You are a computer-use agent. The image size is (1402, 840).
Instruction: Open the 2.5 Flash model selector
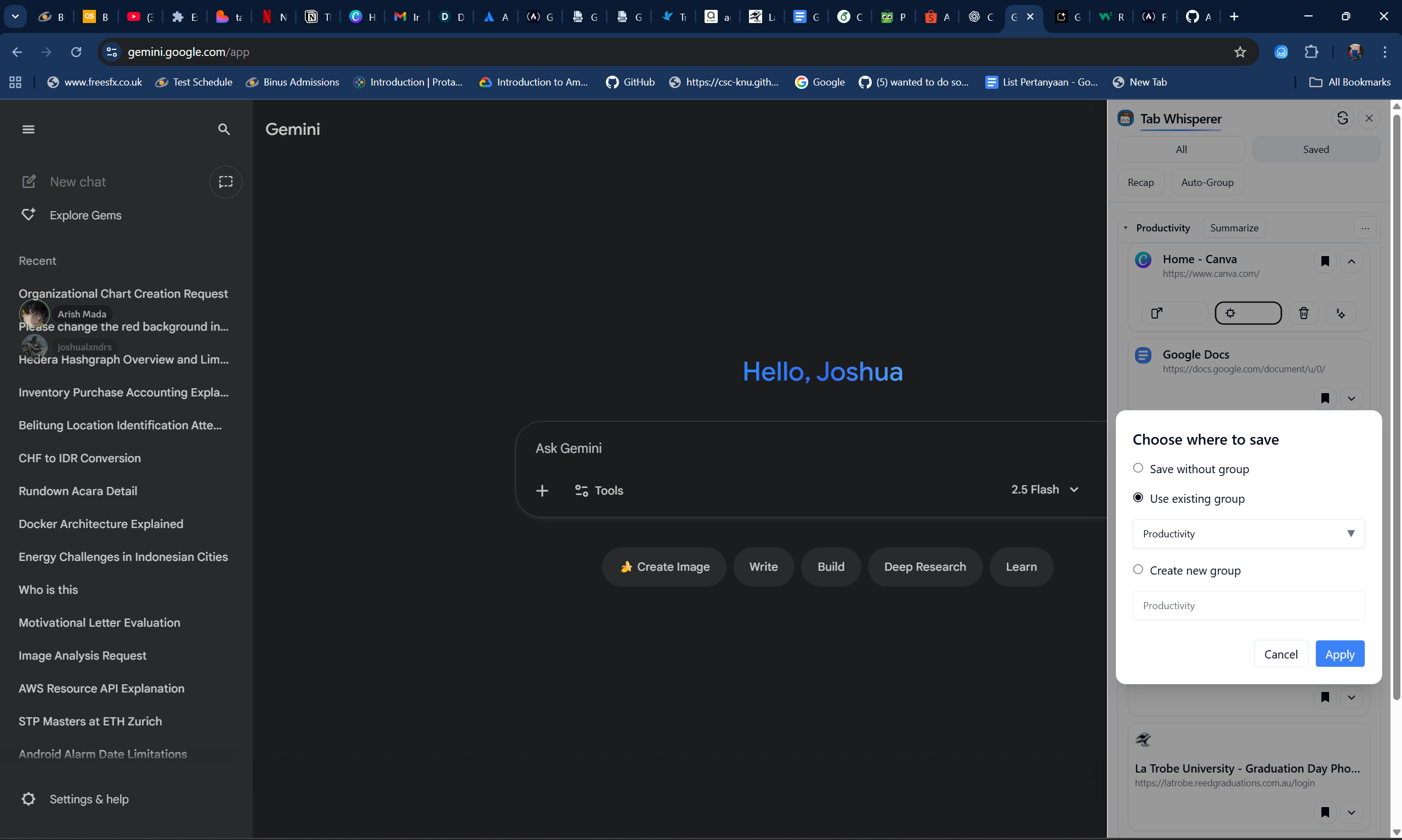tap(1045, 490)
